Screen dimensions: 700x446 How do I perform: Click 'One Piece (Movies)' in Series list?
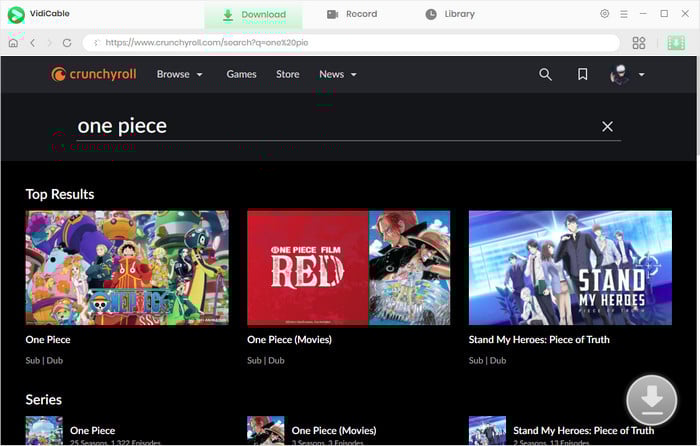tap(334, 431)
